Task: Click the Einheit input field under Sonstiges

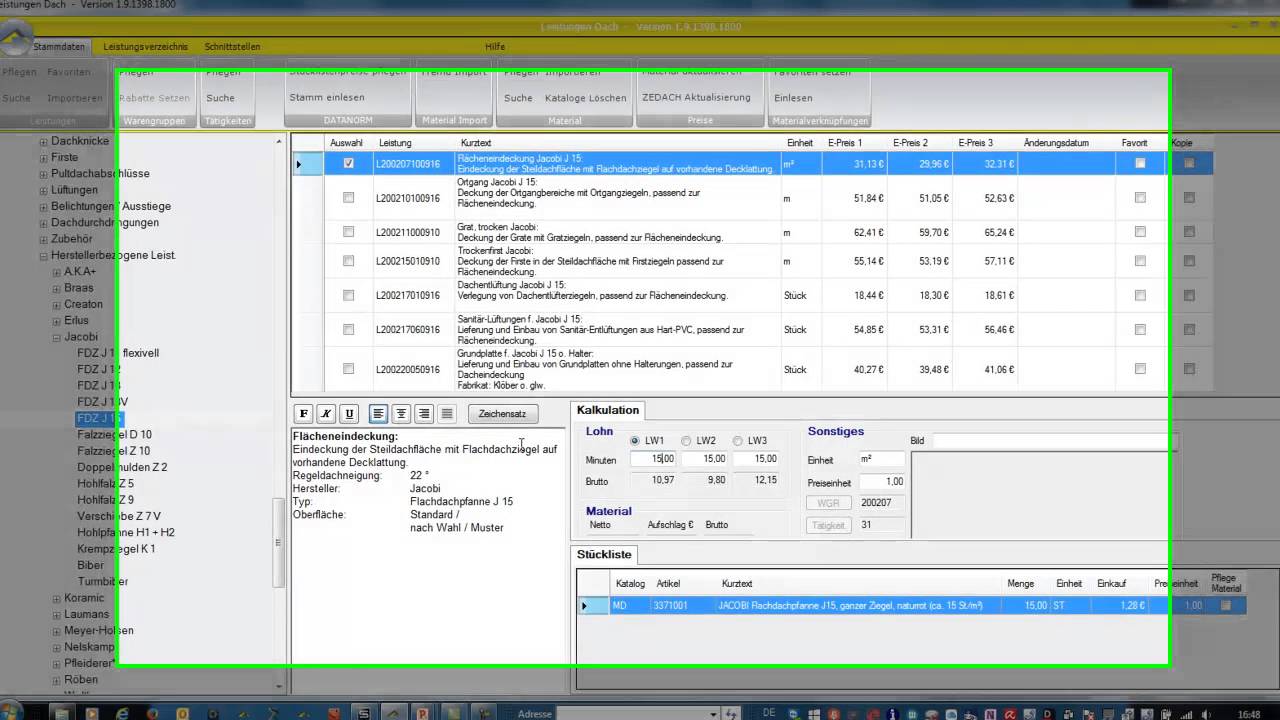Action: point(881,459)
